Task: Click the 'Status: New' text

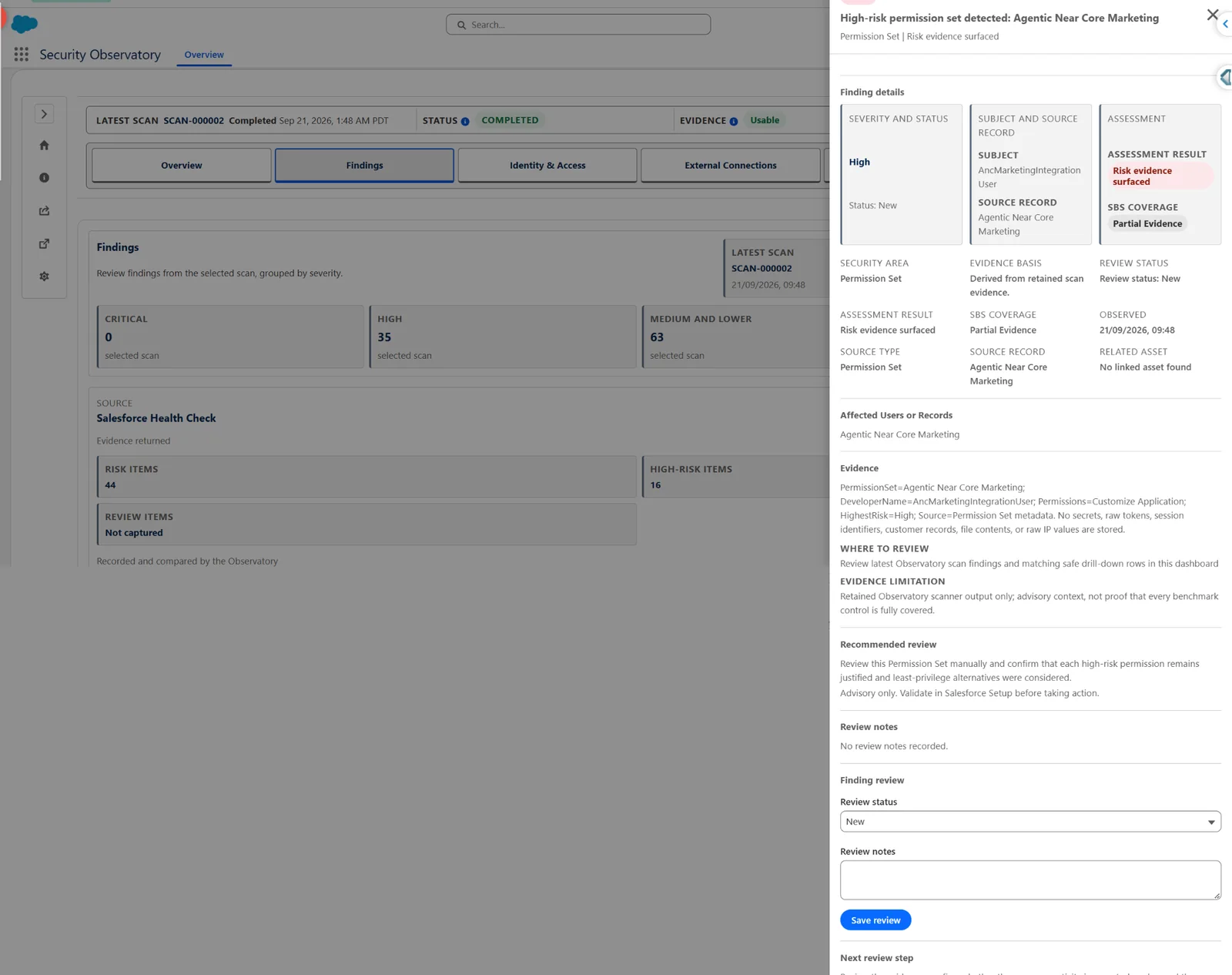Action: click(872, 206)
